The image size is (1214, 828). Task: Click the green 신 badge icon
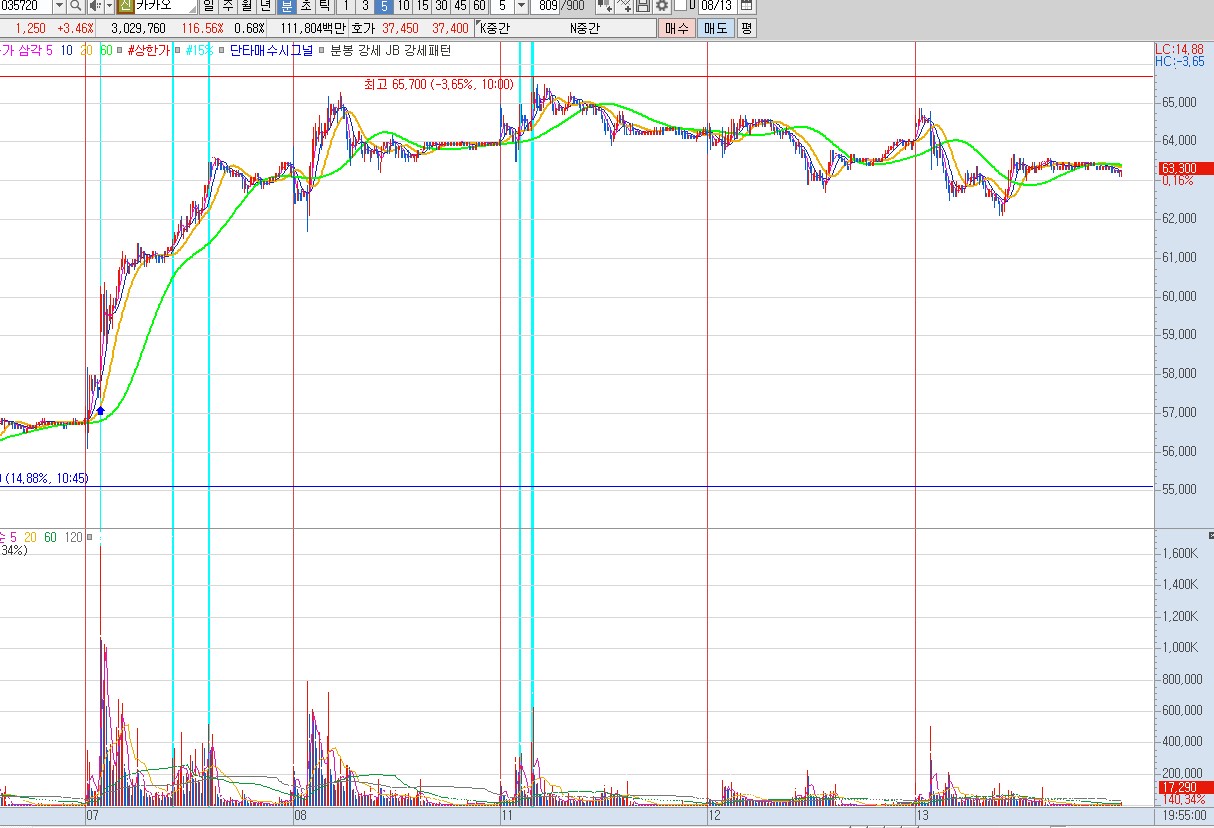point(125,6)
